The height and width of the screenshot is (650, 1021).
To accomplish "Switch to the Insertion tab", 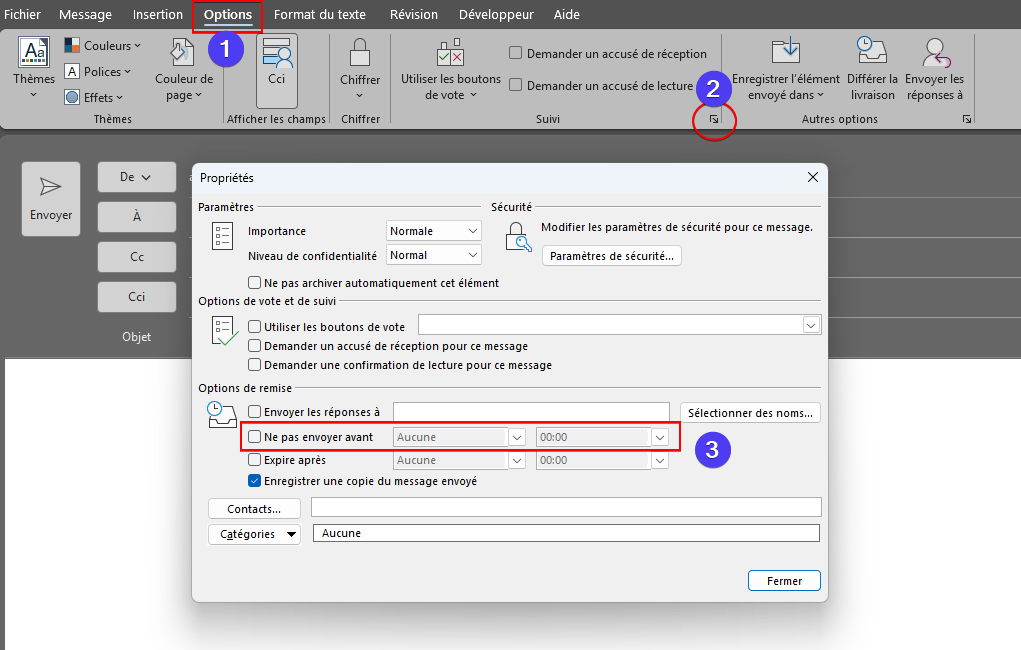I will tap(158, 14).
